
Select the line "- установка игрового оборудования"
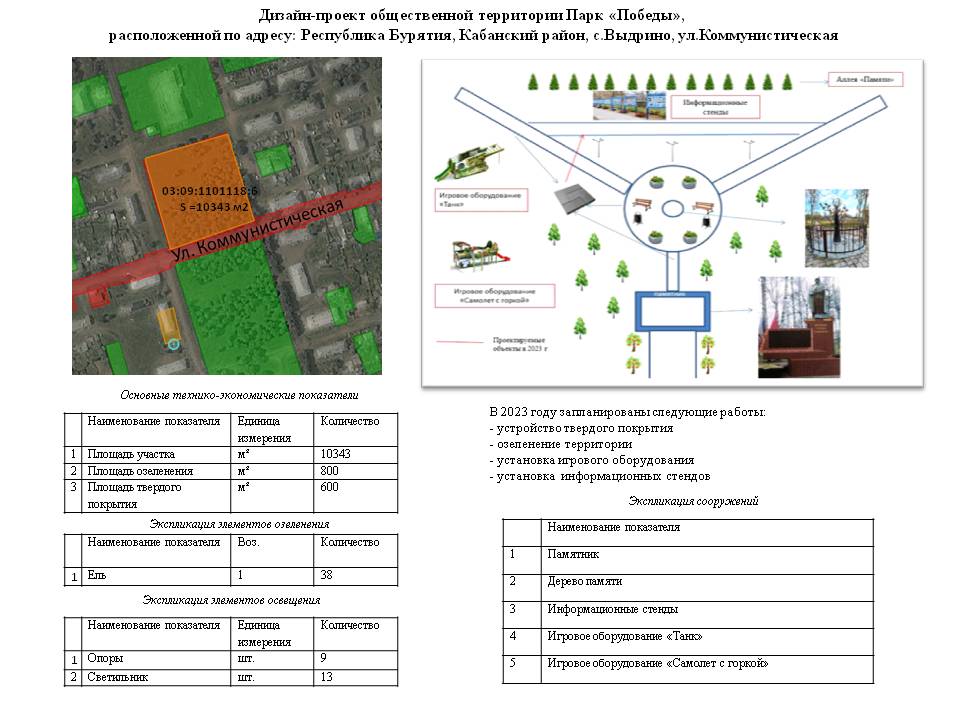[592, 460]
